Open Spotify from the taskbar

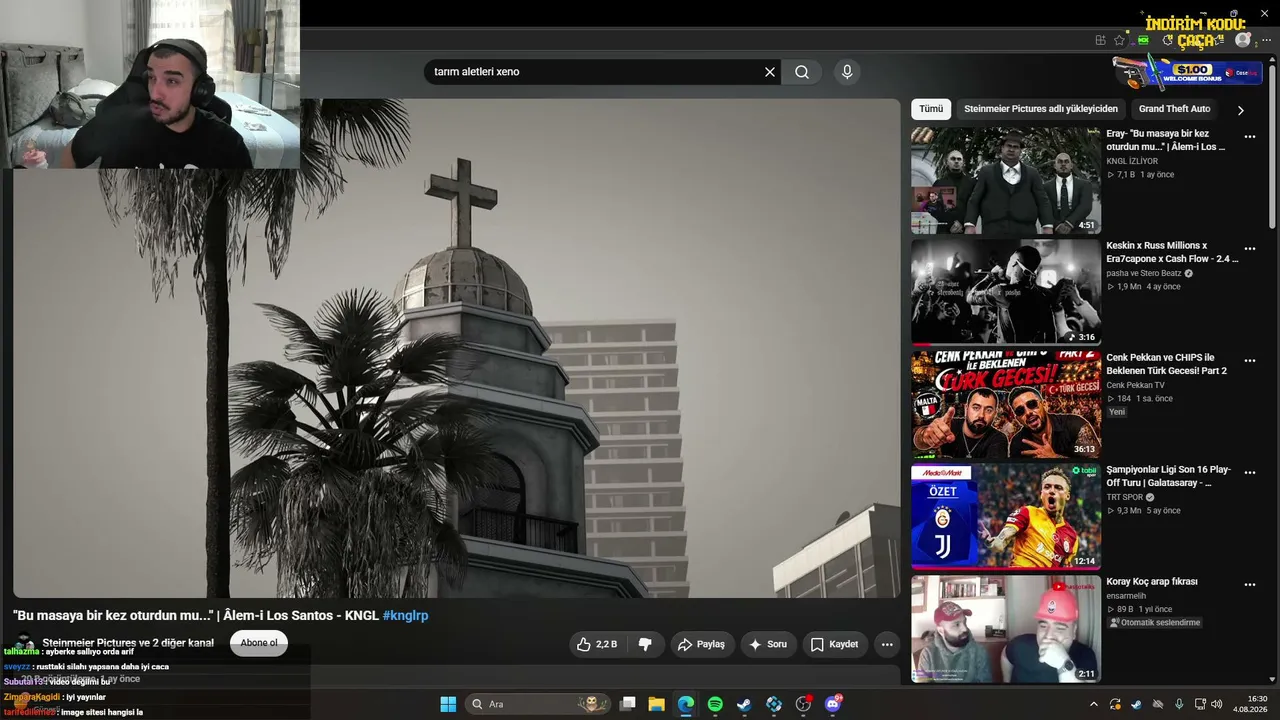(715, 704)
